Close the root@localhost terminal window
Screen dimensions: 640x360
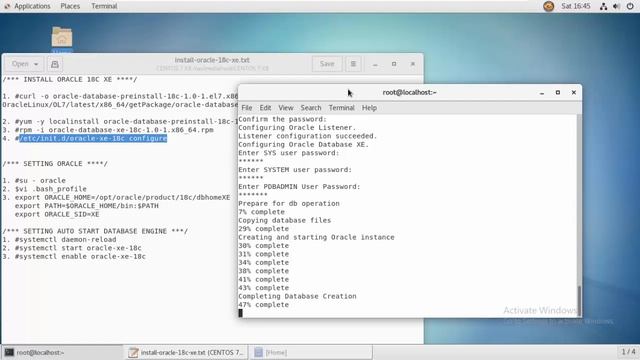click(x=573, y=93)
